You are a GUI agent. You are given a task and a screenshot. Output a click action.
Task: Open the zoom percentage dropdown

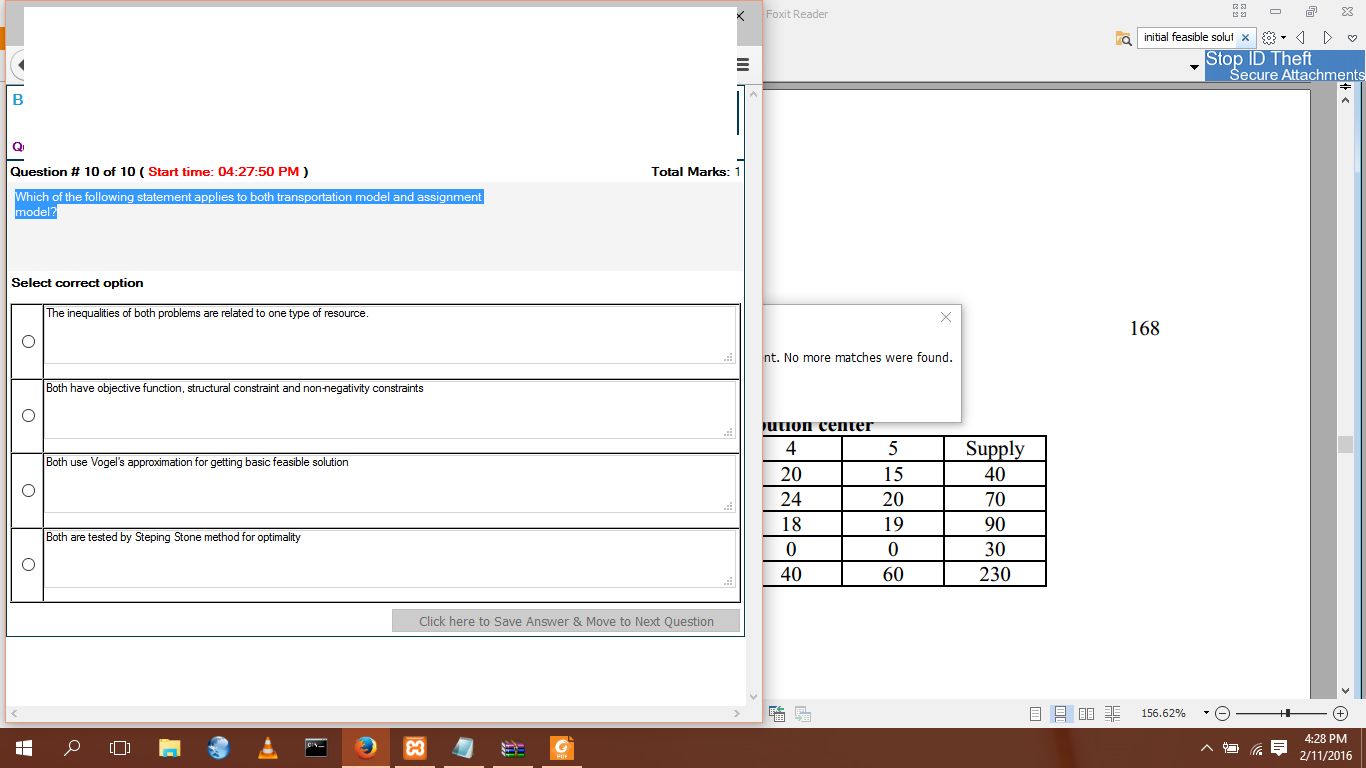[1206, 714]
